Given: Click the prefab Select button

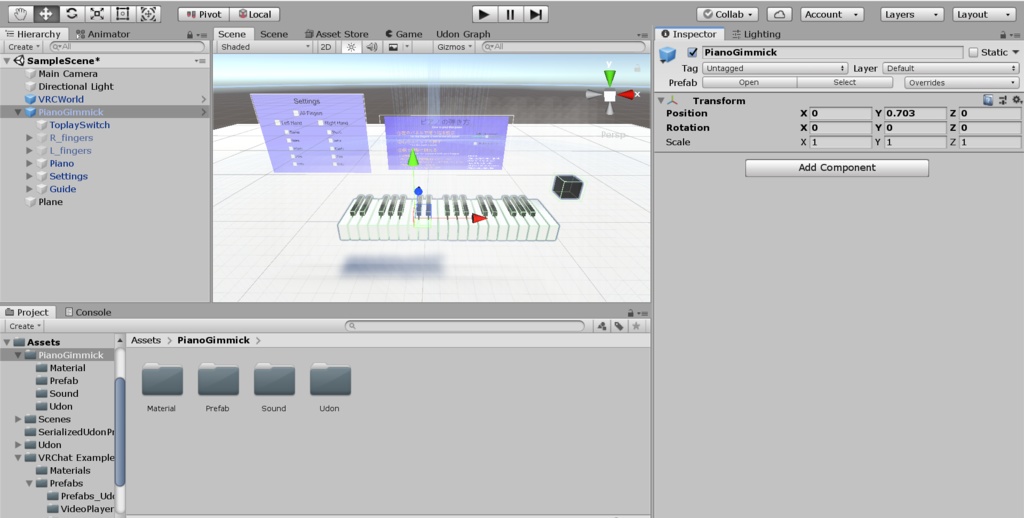Looking at the screenshot, I should click(844, 82).
